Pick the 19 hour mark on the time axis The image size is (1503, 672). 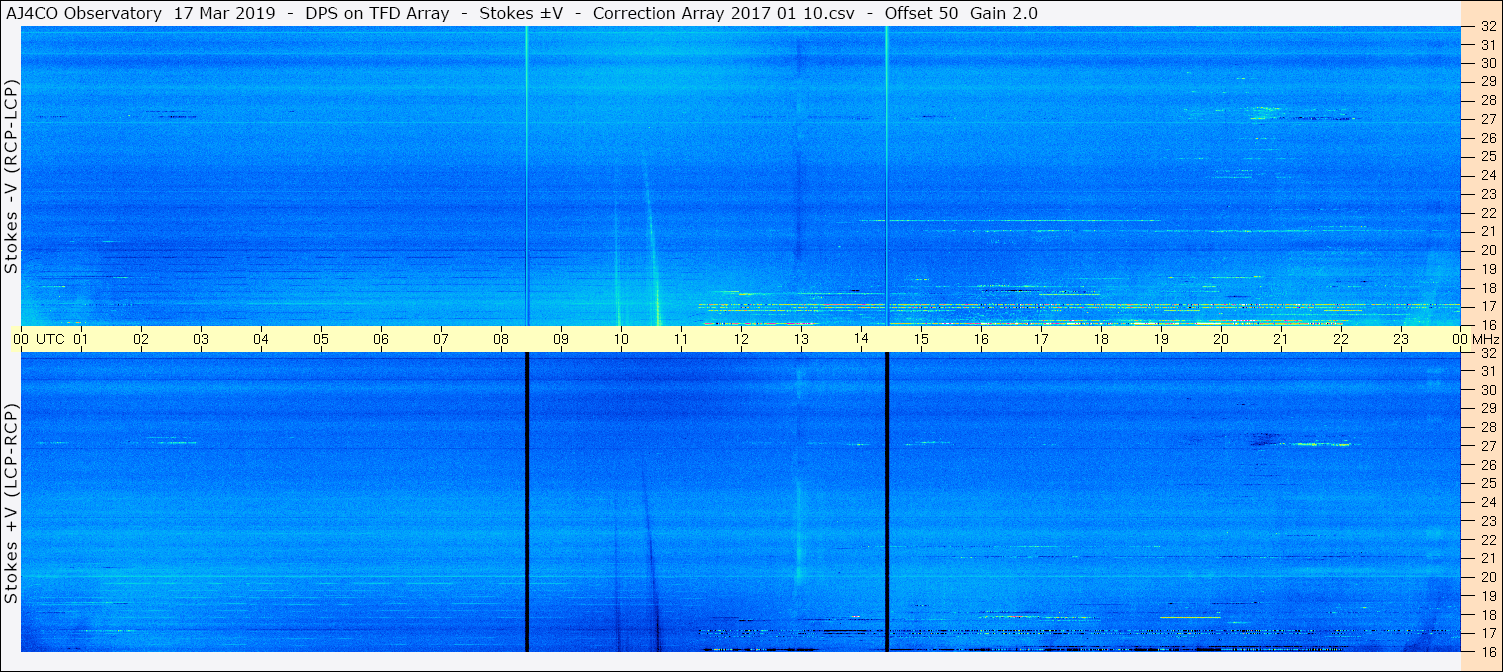click(1161, 339)
